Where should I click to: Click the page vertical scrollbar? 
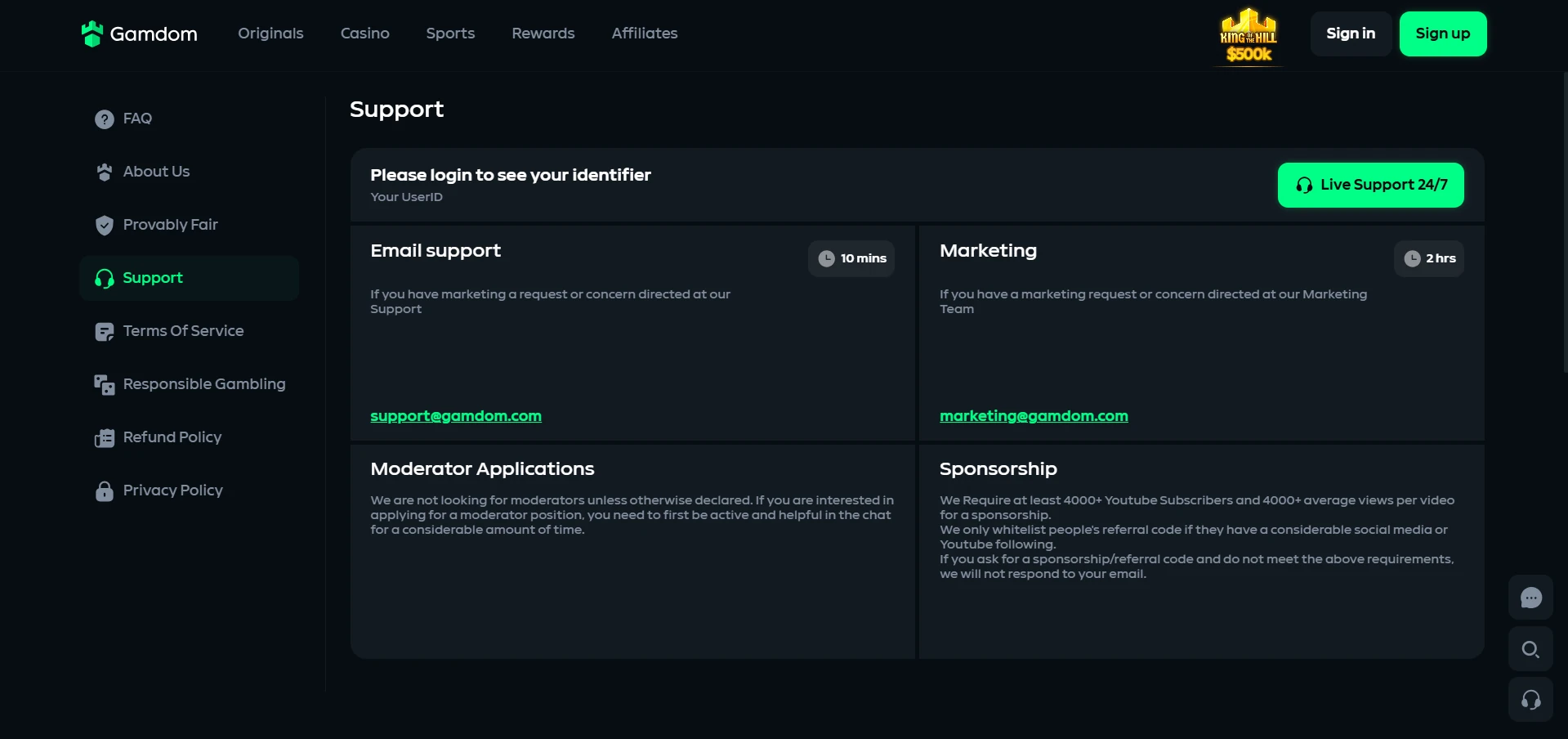(1565, 221)
